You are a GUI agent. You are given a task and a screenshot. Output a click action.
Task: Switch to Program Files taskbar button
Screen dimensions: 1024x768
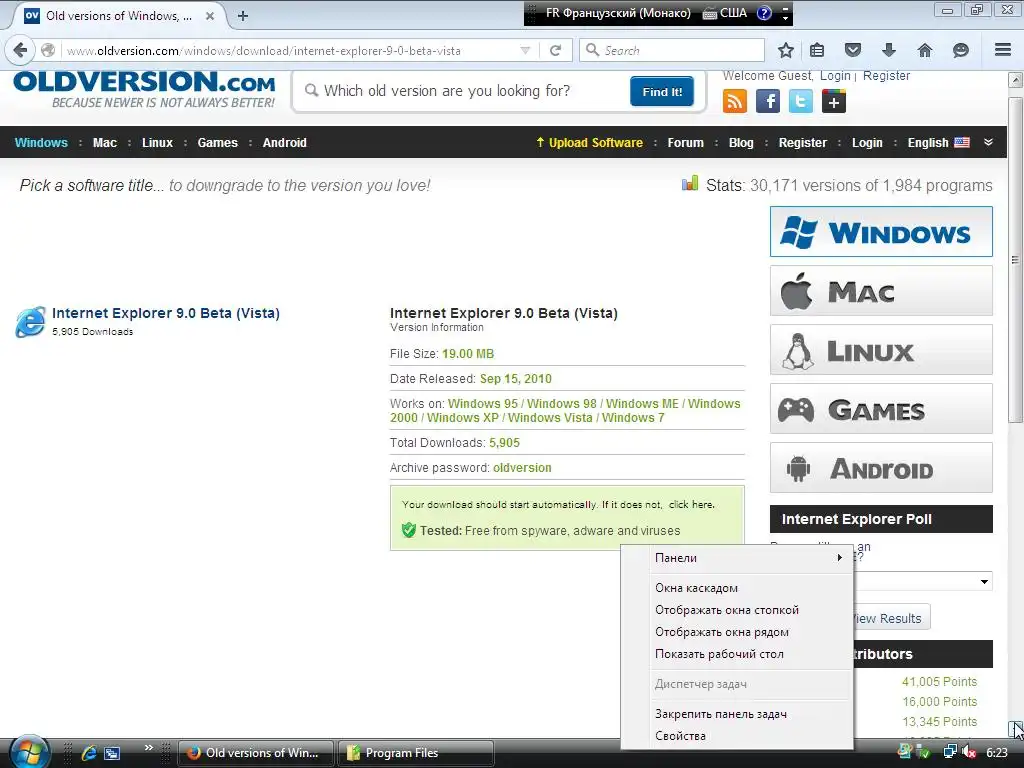[415, 753]
